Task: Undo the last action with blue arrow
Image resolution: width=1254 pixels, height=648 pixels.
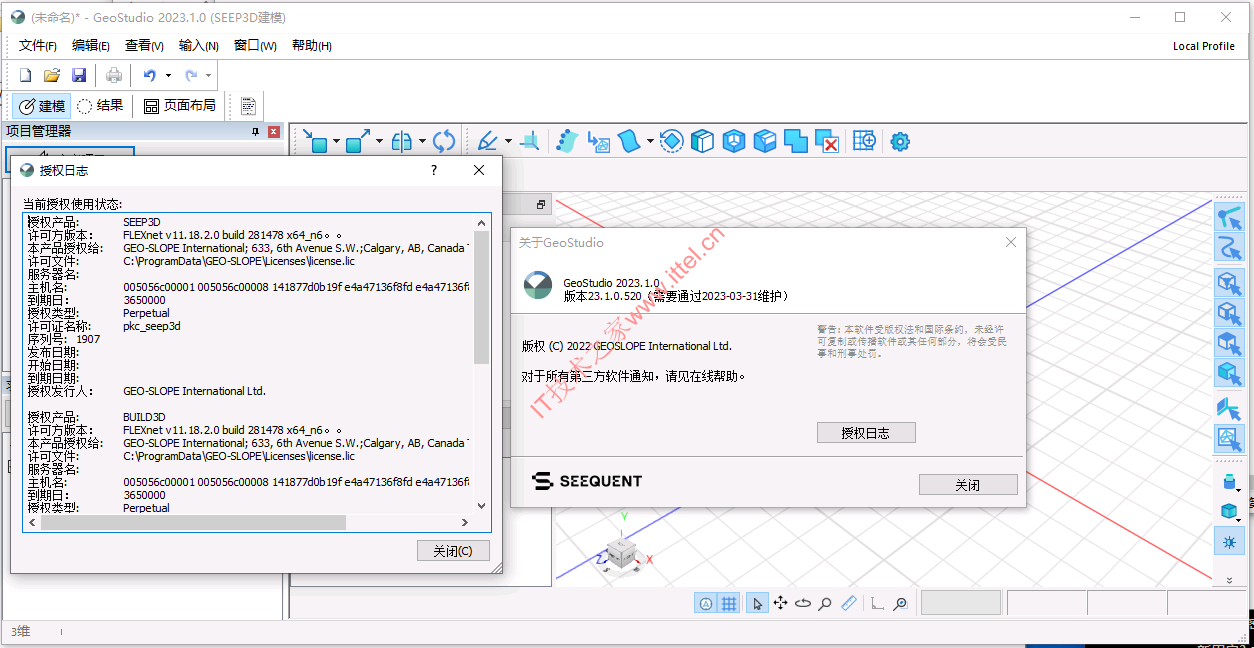Action: [x=150, y=75]
